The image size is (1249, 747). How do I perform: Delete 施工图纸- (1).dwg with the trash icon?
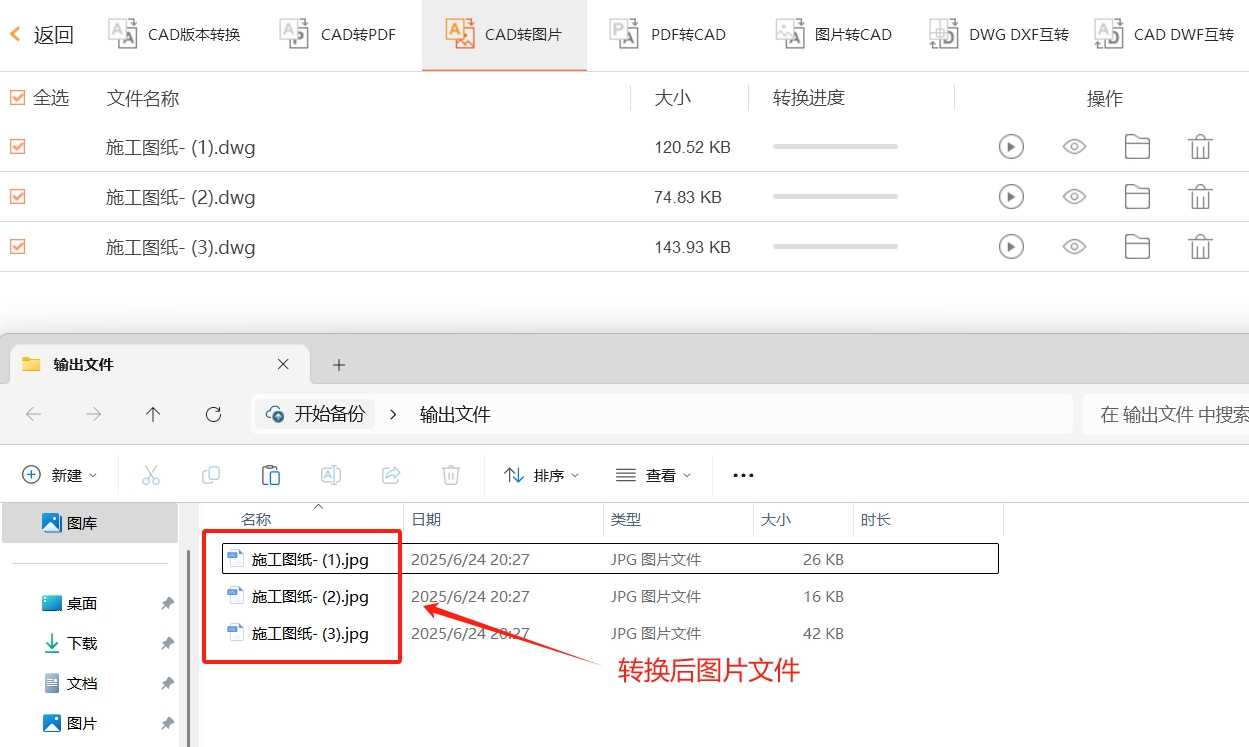1200,146
